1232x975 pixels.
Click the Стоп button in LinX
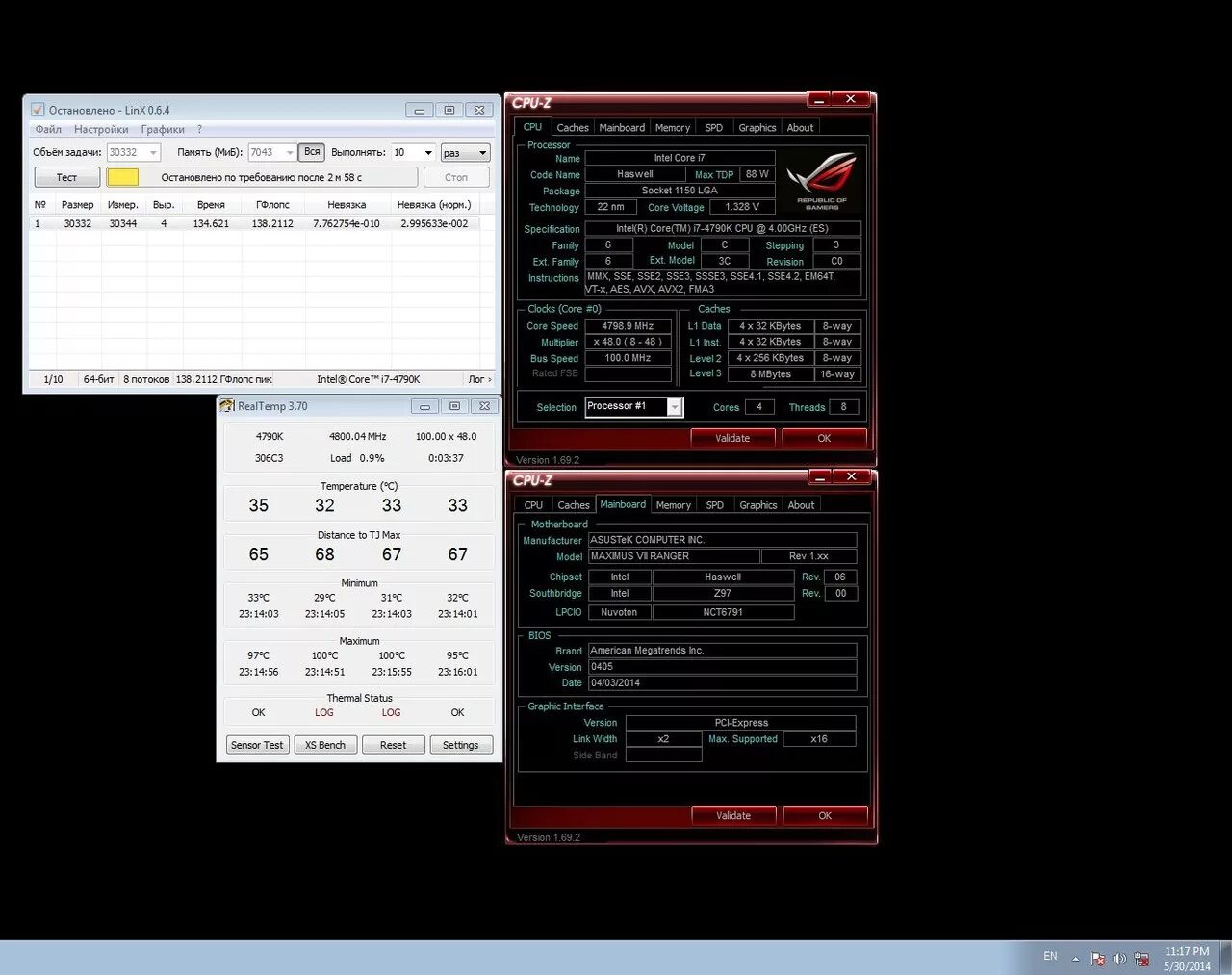click(456, 177)
